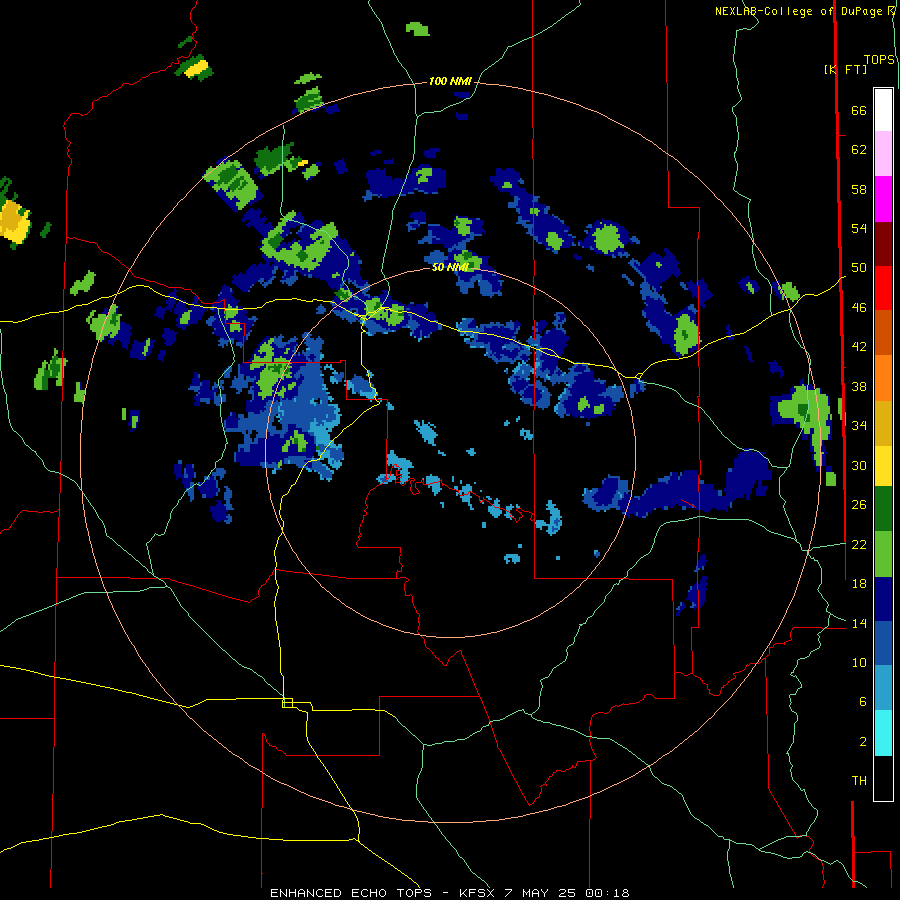Image resolution: width=900 pixels, height=900 pixels.
Task: Click the Enhanced Echo Tops KFSX title
Action: click(x=449, y=893)
